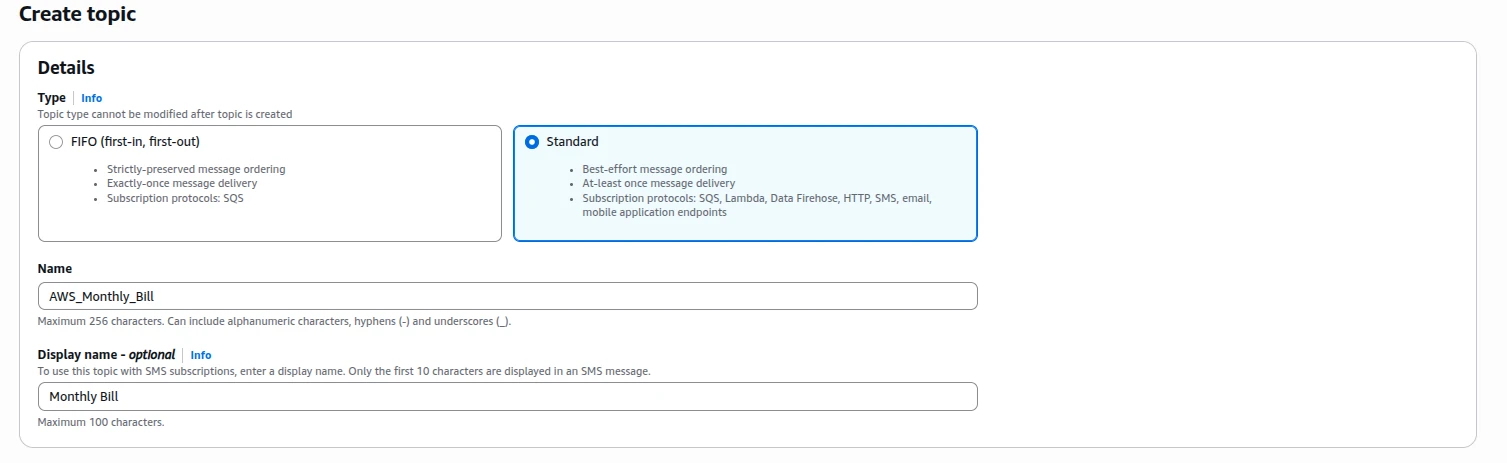The width and height of the screenshot is (1507, 463).
Task: Click the Details section heading
Action: [66, 68]
